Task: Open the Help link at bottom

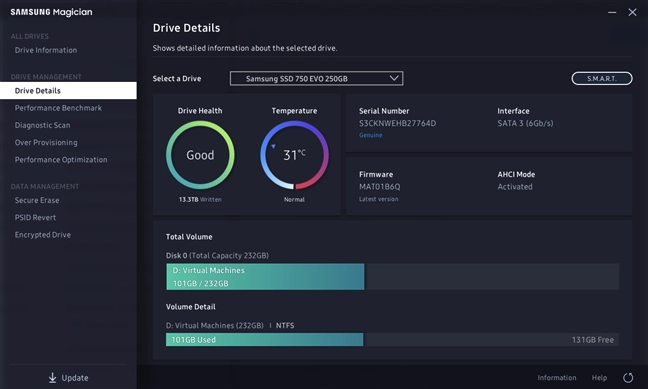Action: click(599, 377)
